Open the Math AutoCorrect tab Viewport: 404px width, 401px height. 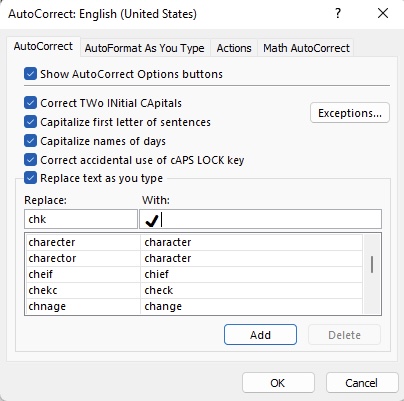[306, 48]
